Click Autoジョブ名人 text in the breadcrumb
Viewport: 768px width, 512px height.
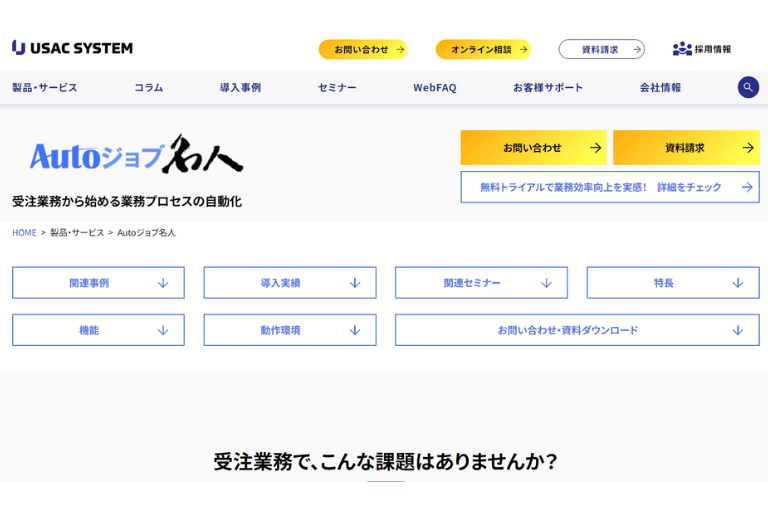[146, 233]
